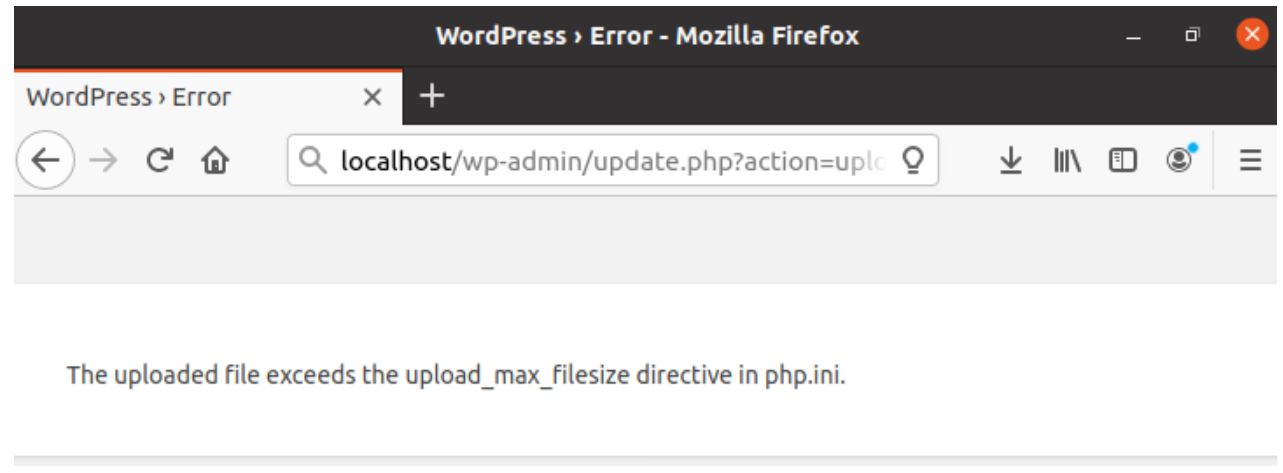Restore down the Firefox window

point(1191,37)
